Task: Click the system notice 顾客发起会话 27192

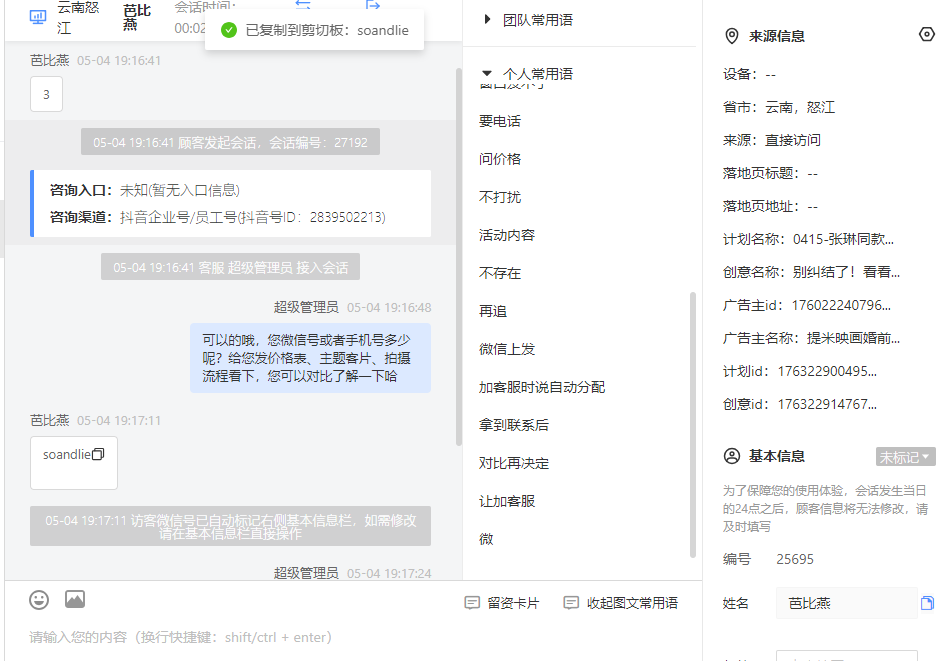Action: (230, 142)
